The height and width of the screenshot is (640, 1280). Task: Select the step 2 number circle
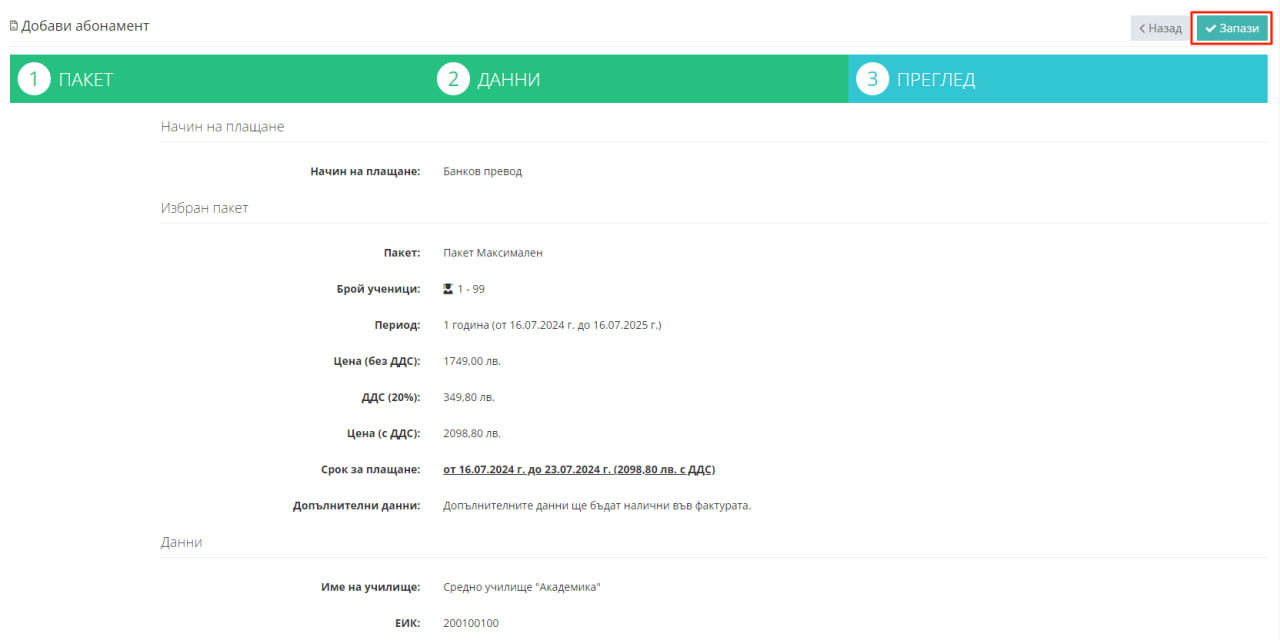point(453,80)
